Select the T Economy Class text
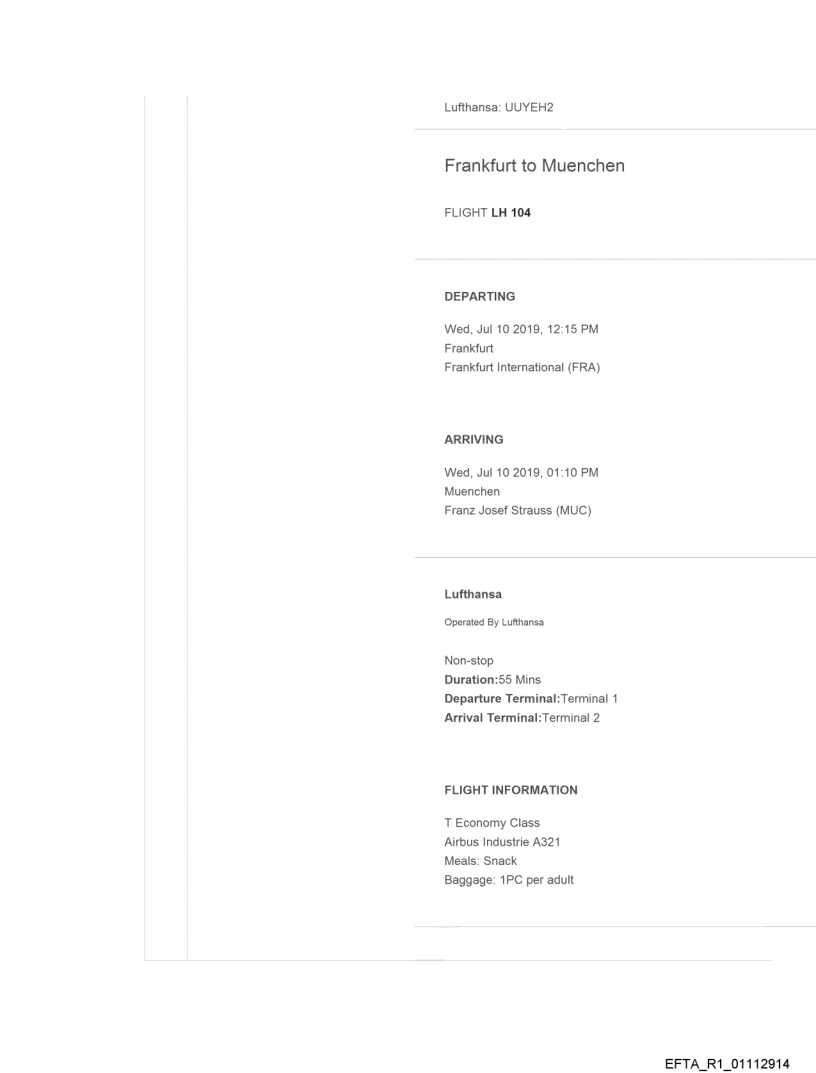This screenshot has width=816, height=1073. point(492,823)
